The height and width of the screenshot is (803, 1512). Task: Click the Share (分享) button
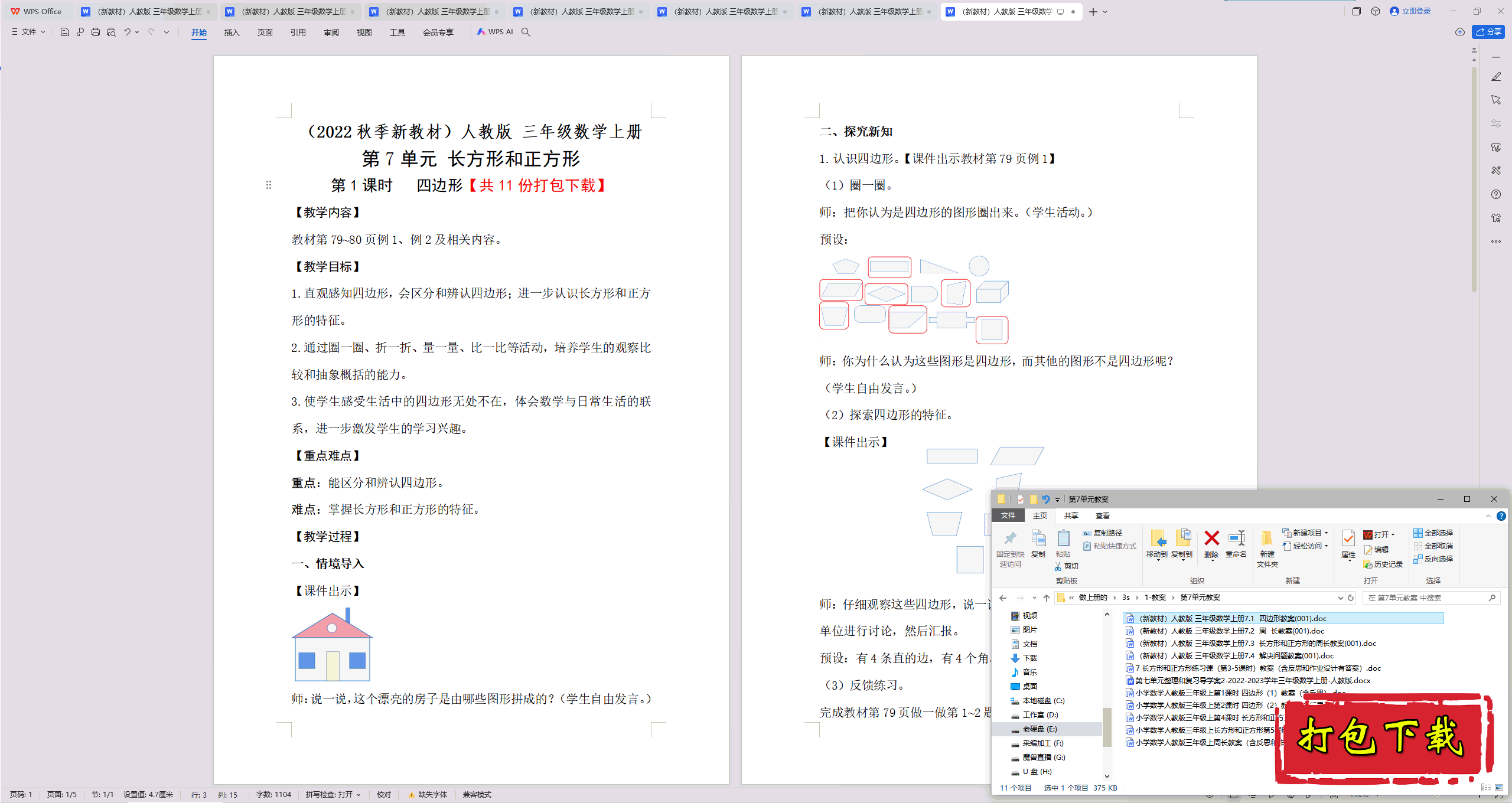click(1488, 32)
